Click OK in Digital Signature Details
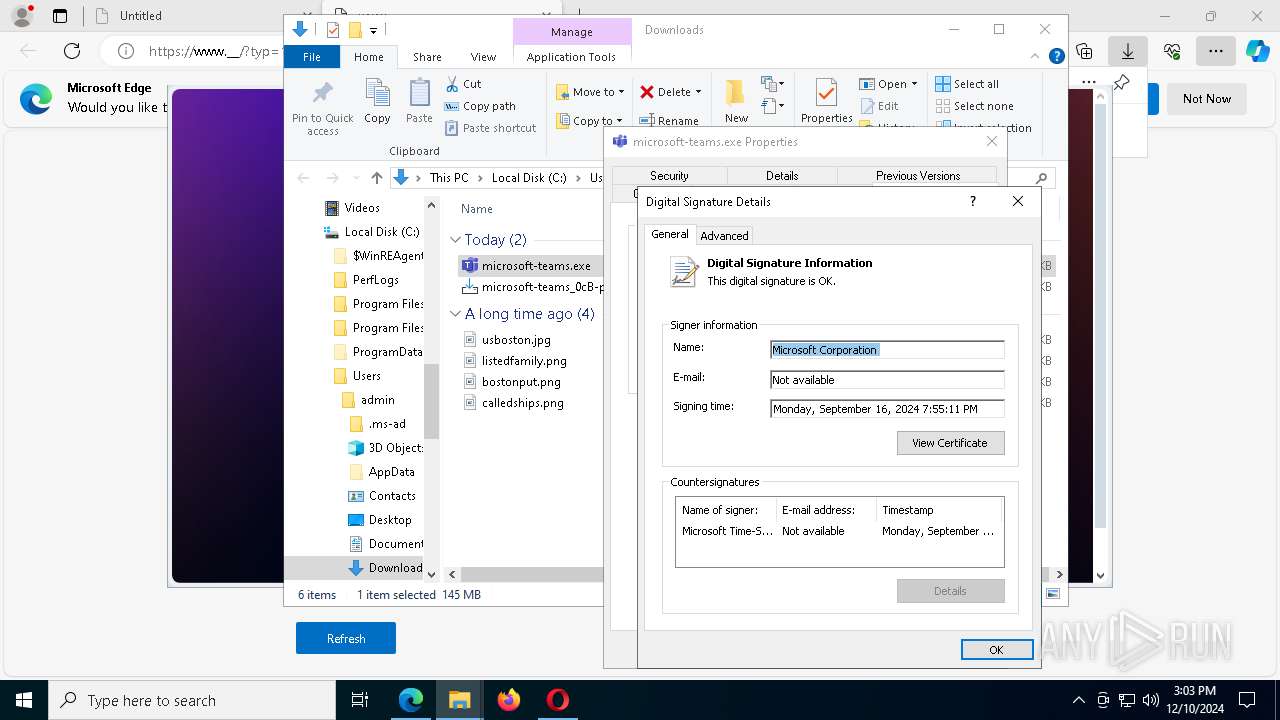The width and height of the screenshot is (1280, 720). tap(996, 650)
